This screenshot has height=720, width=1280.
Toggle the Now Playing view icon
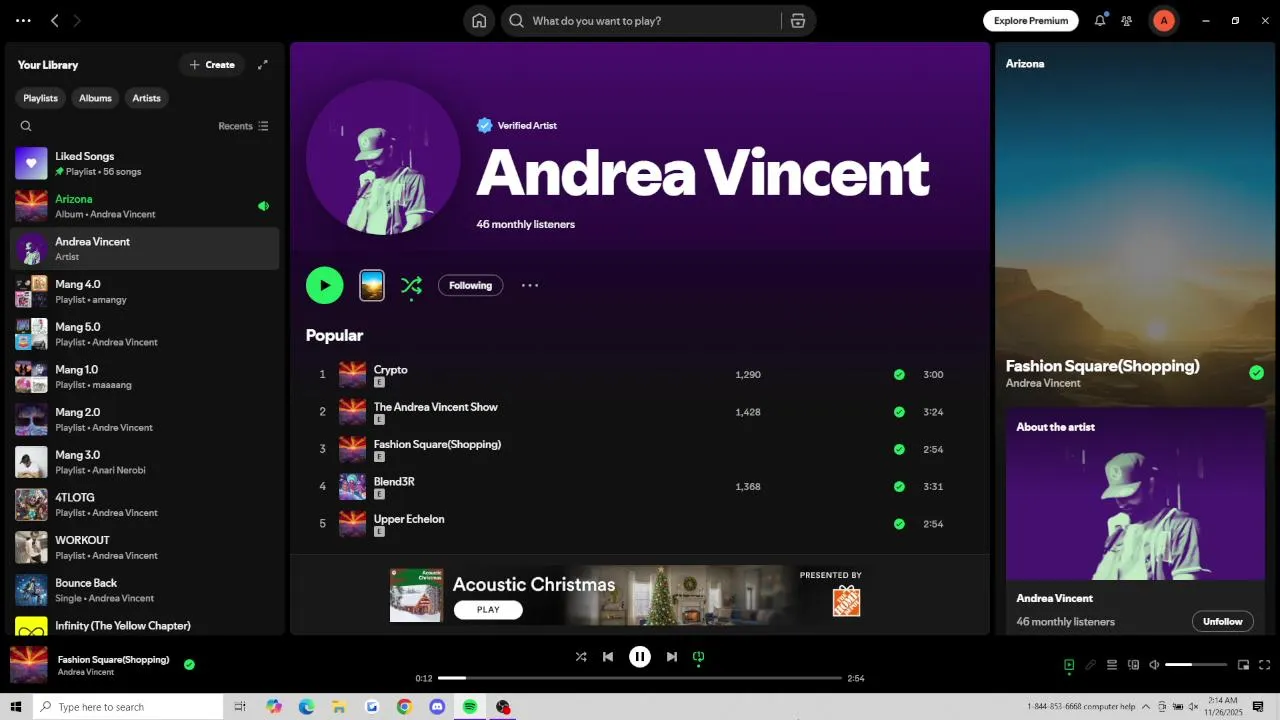(1069, 665)
